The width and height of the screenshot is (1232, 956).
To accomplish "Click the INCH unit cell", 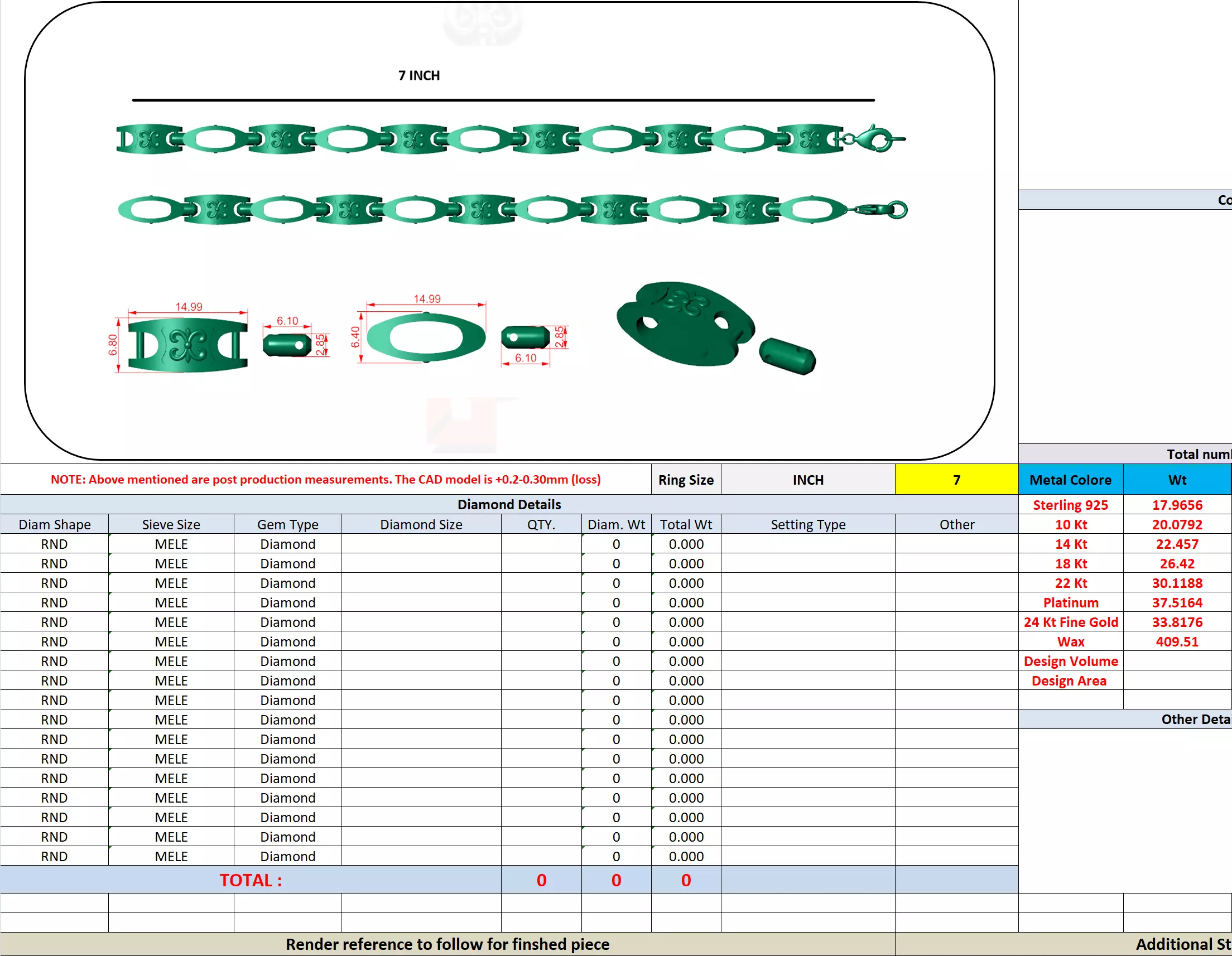I will coord(807,480).
